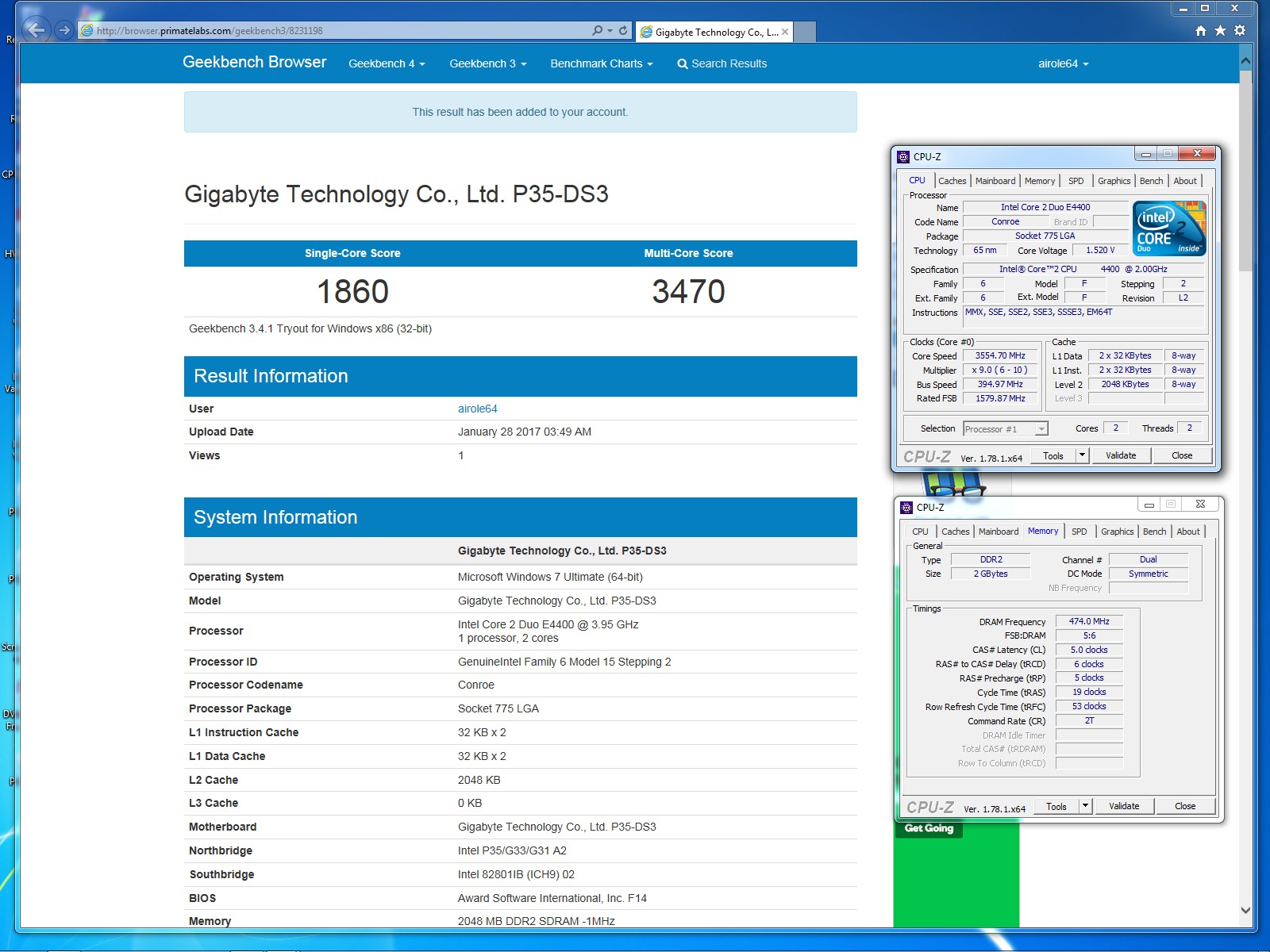Click the Favorites star icon
The width and height of the screenshot is (1270, 952).
click(x=1220, y=31)
